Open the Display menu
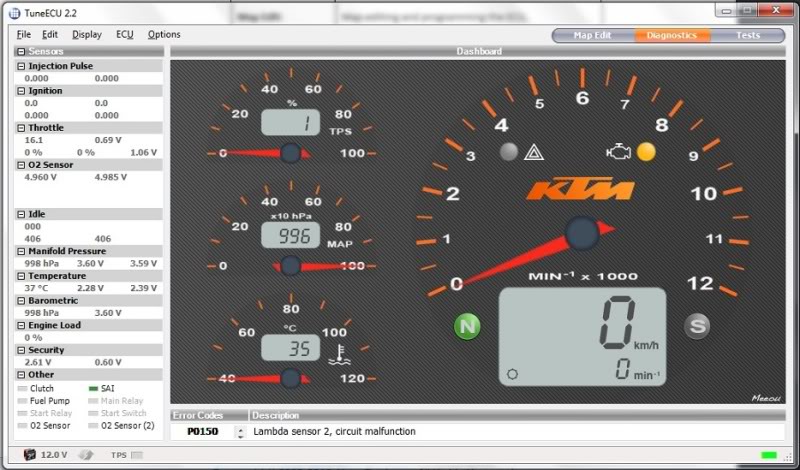Image resolution: width=800 pixels, height=470 pixels. (x=87, y=35)
